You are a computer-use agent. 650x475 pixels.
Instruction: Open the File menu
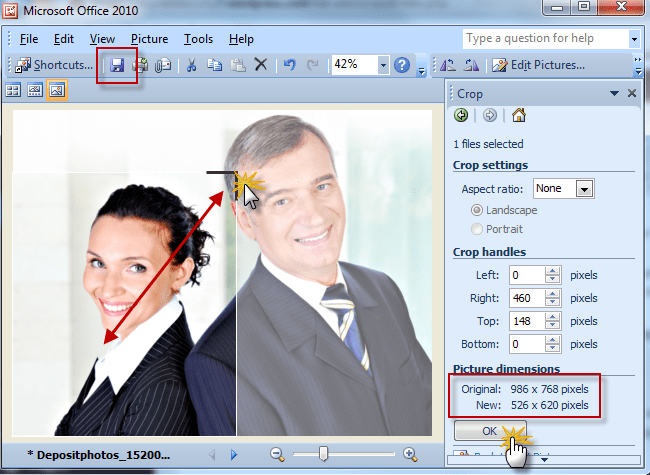pos(29,39)
